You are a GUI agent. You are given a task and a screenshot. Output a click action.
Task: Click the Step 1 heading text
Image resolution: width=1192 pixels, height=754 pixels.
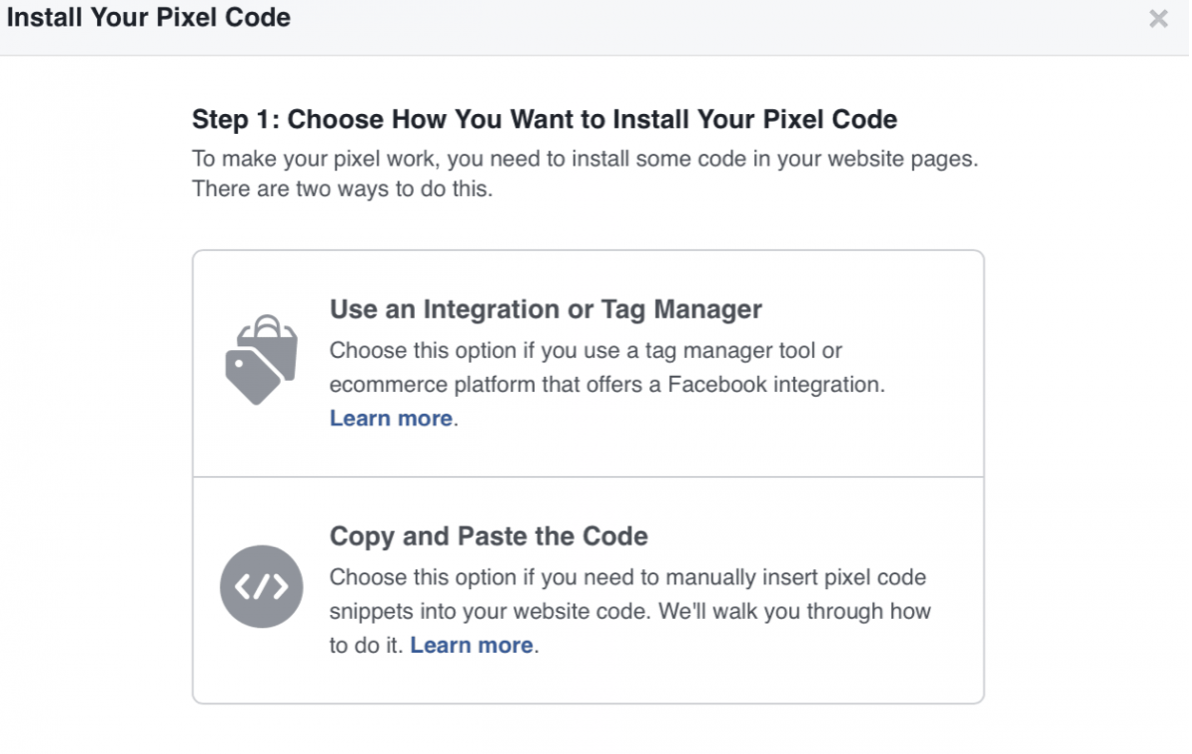click(543, 119)
